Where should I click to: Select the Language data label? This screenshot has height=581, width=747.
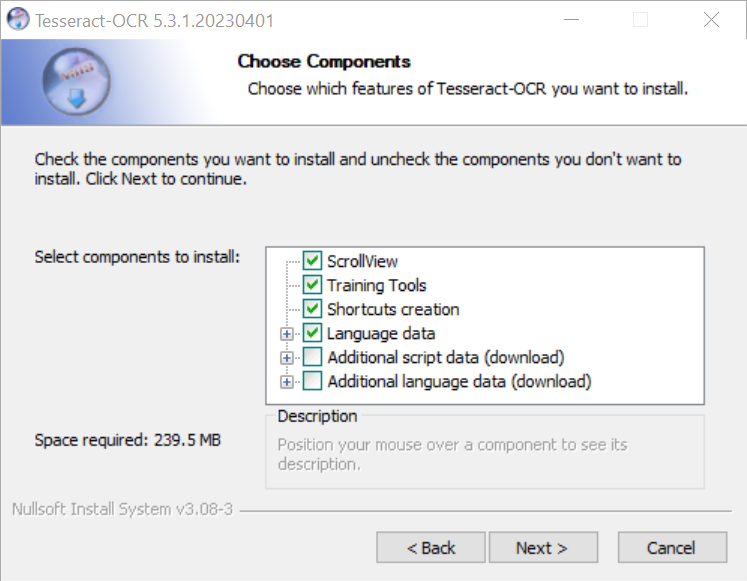coord(381,333)
